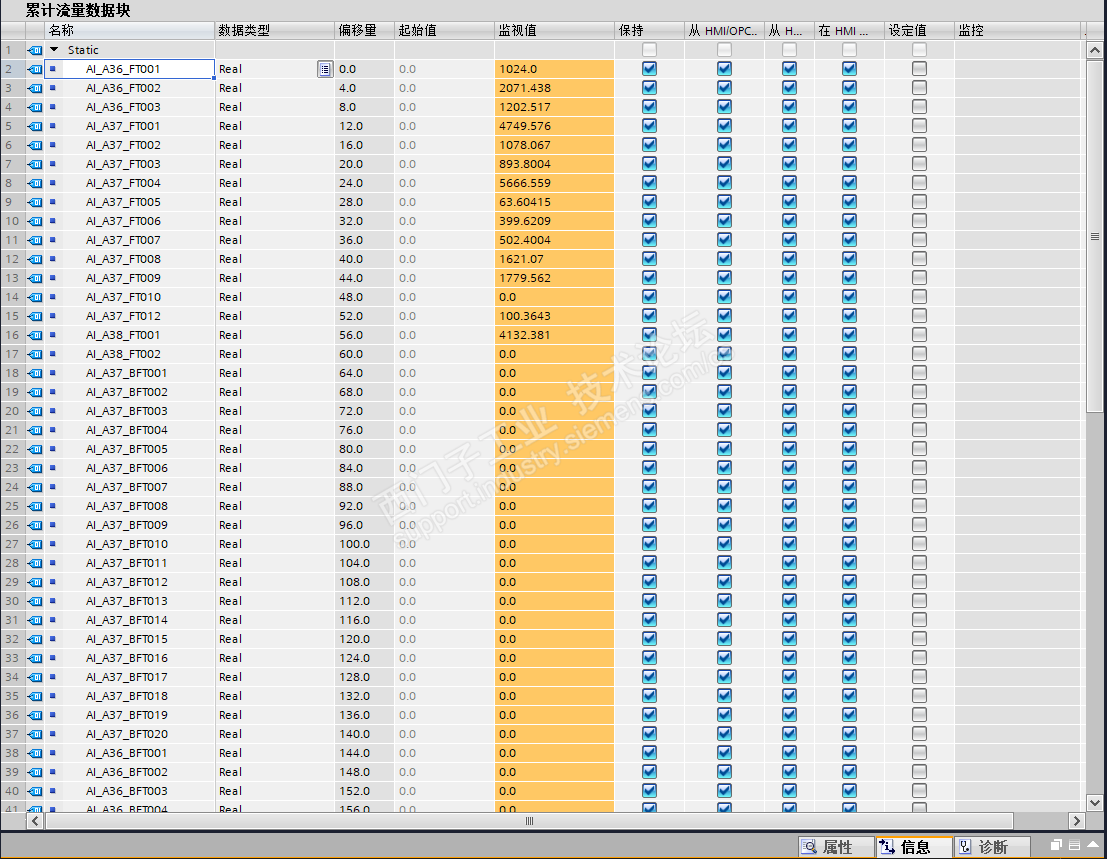Click small square marker before AI_A37_BFT020
This screenshot has height=859, width=1107.
pyautogui.click(x=52, y=733)
